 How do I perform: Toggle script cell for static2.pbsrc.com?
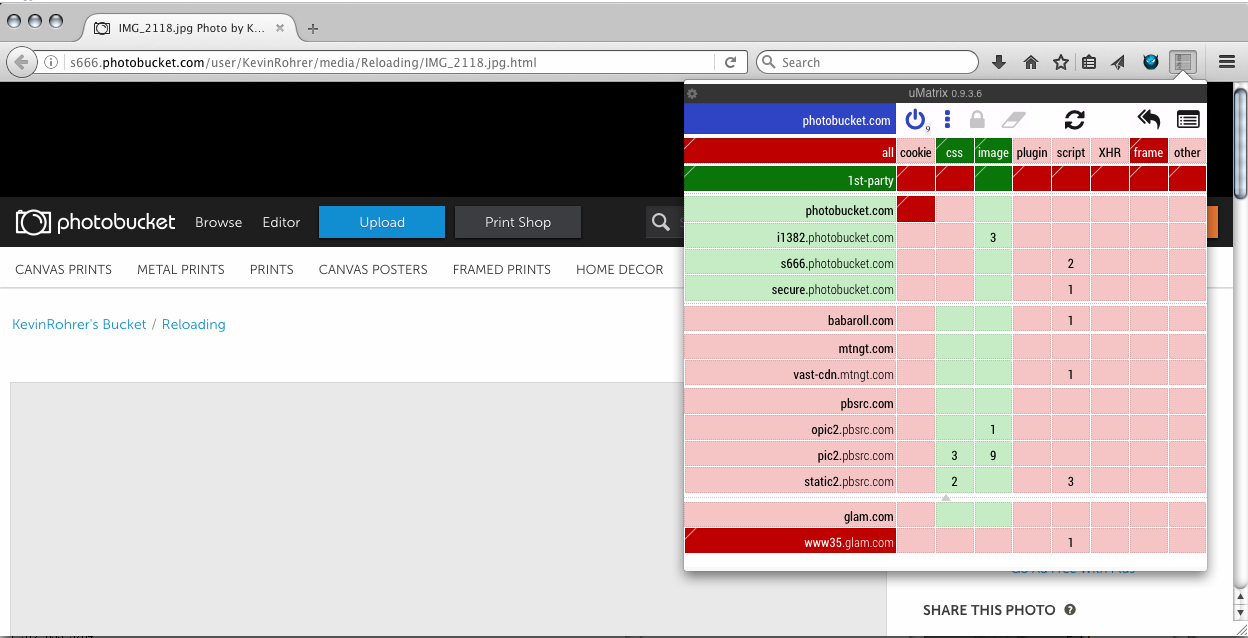click(x=1071, y=481)
